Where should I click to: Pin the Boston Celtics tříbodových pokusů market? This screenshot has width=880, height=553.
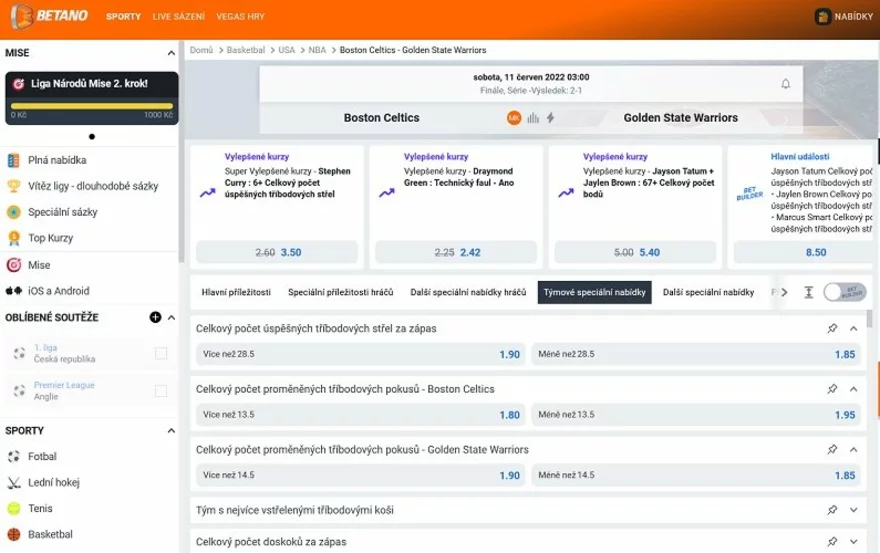832,389
